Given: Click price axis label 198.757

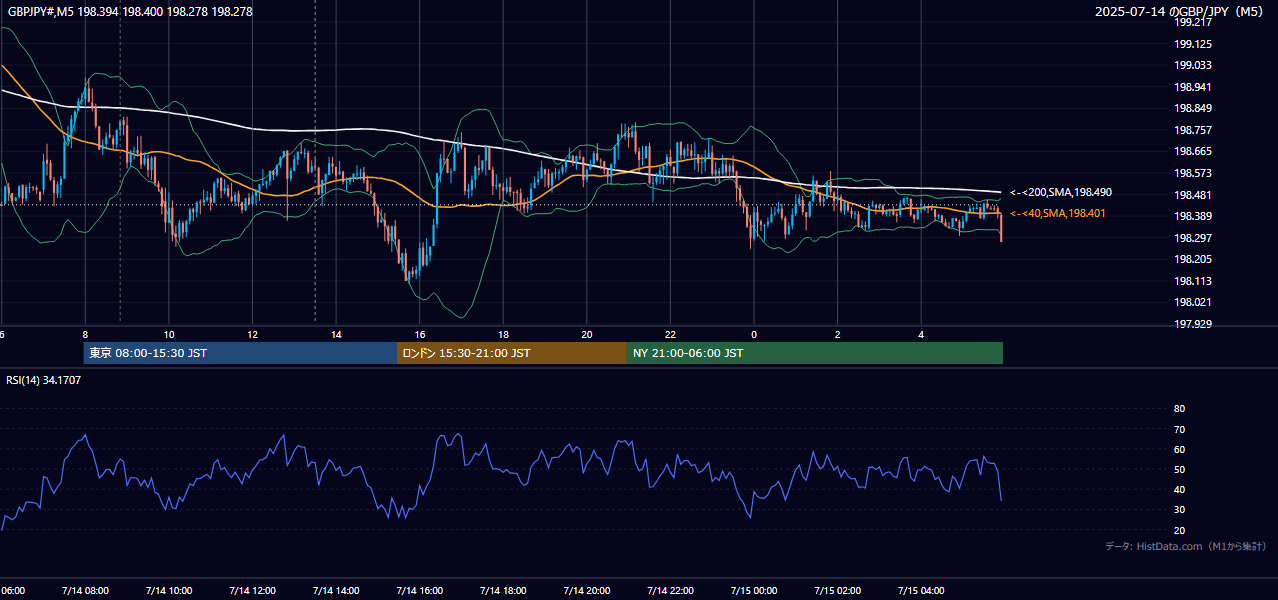Looking at the screenshot, I should [x=1193, y=130].
